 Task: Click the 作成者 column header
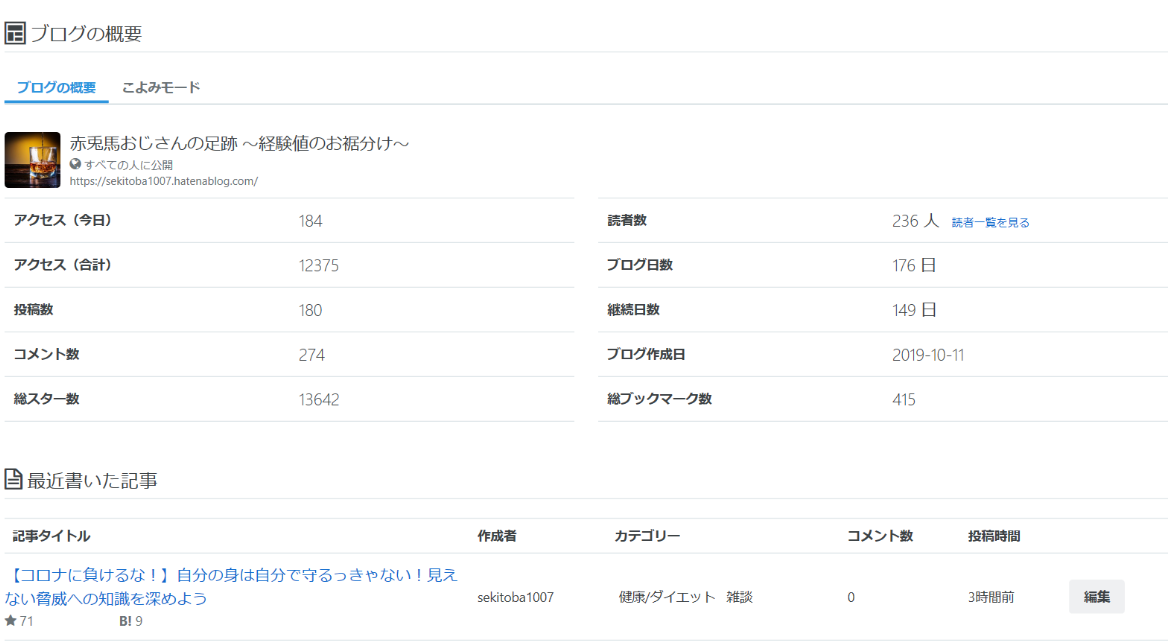click(497, 536)
